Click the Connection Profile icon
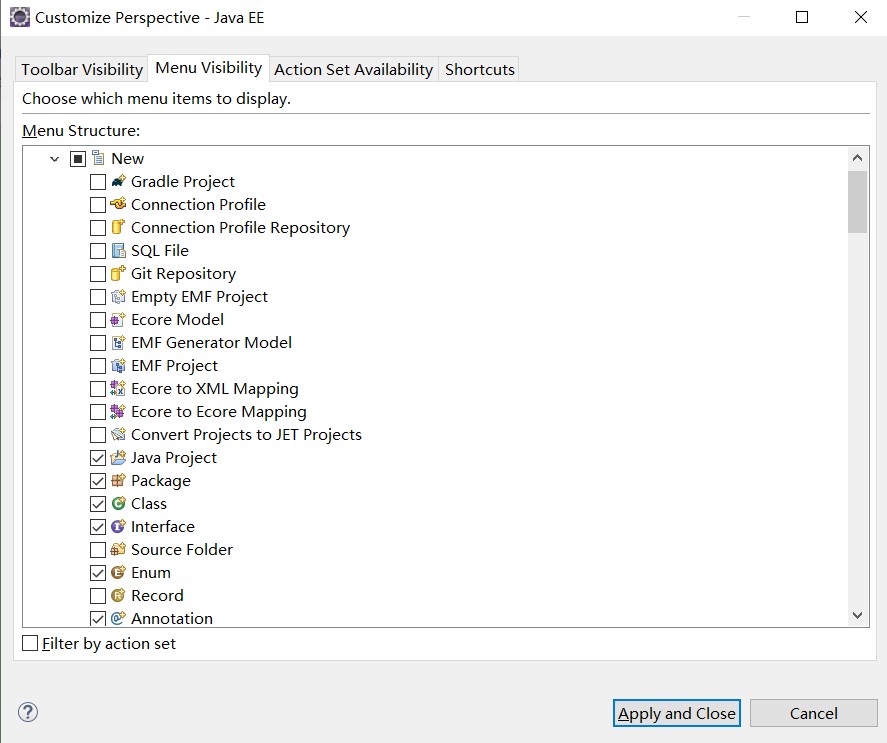 [118, 204]
